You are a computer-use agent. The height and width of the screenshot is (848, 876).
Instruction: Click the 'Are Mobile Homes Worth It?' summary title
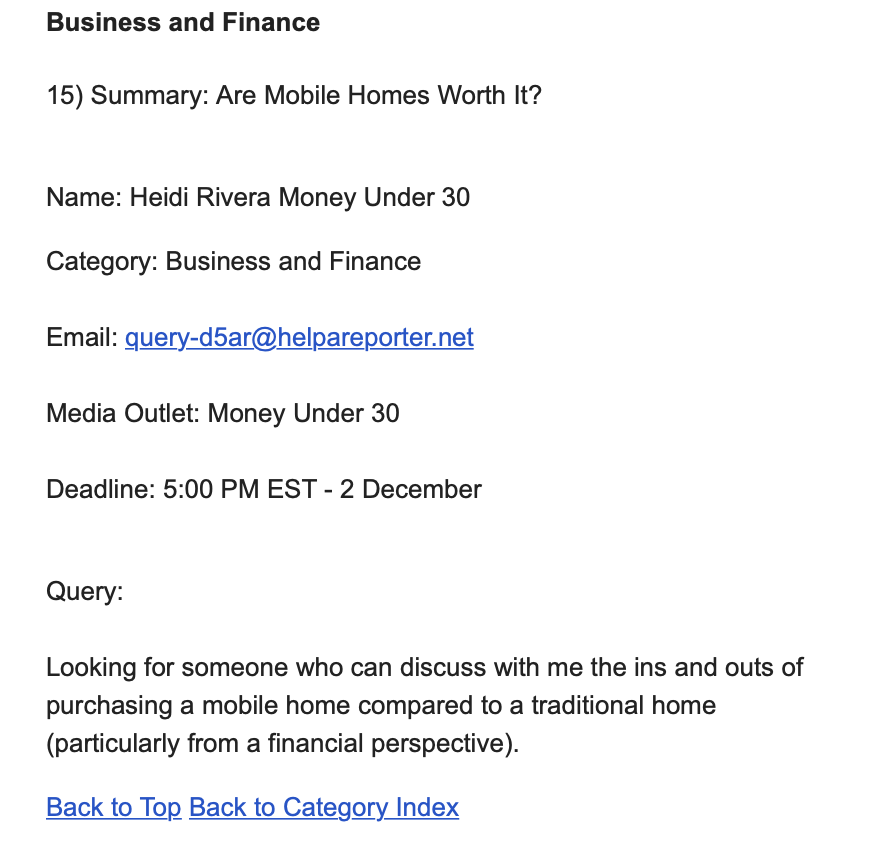(x=379, y=95)
